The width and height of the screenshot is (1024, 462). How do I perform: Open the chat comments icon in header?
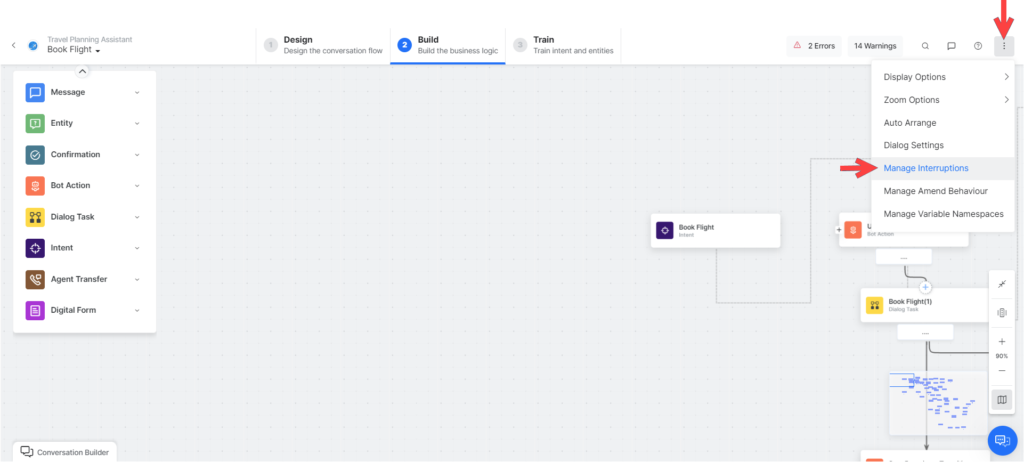pyautogui.click(x=951, y=46)
